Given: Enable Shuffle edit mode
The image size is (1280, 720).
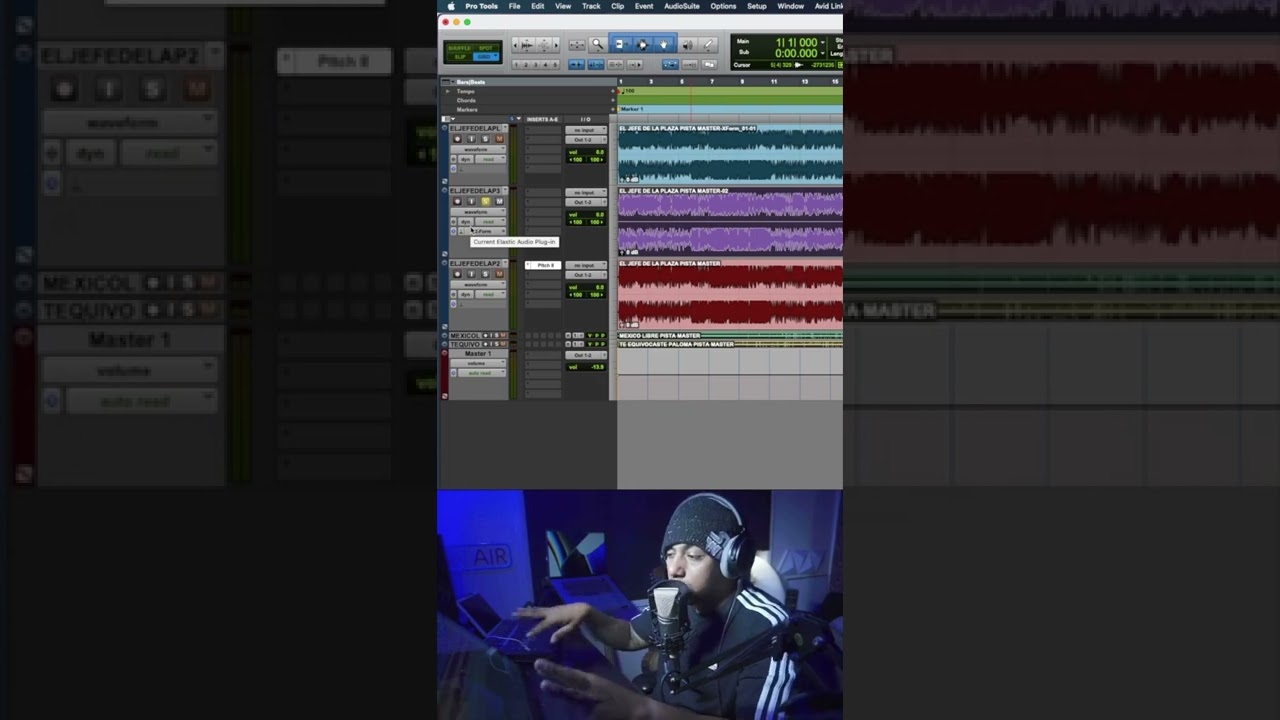Looking at the screenshot, I should [x=459, y=47].
